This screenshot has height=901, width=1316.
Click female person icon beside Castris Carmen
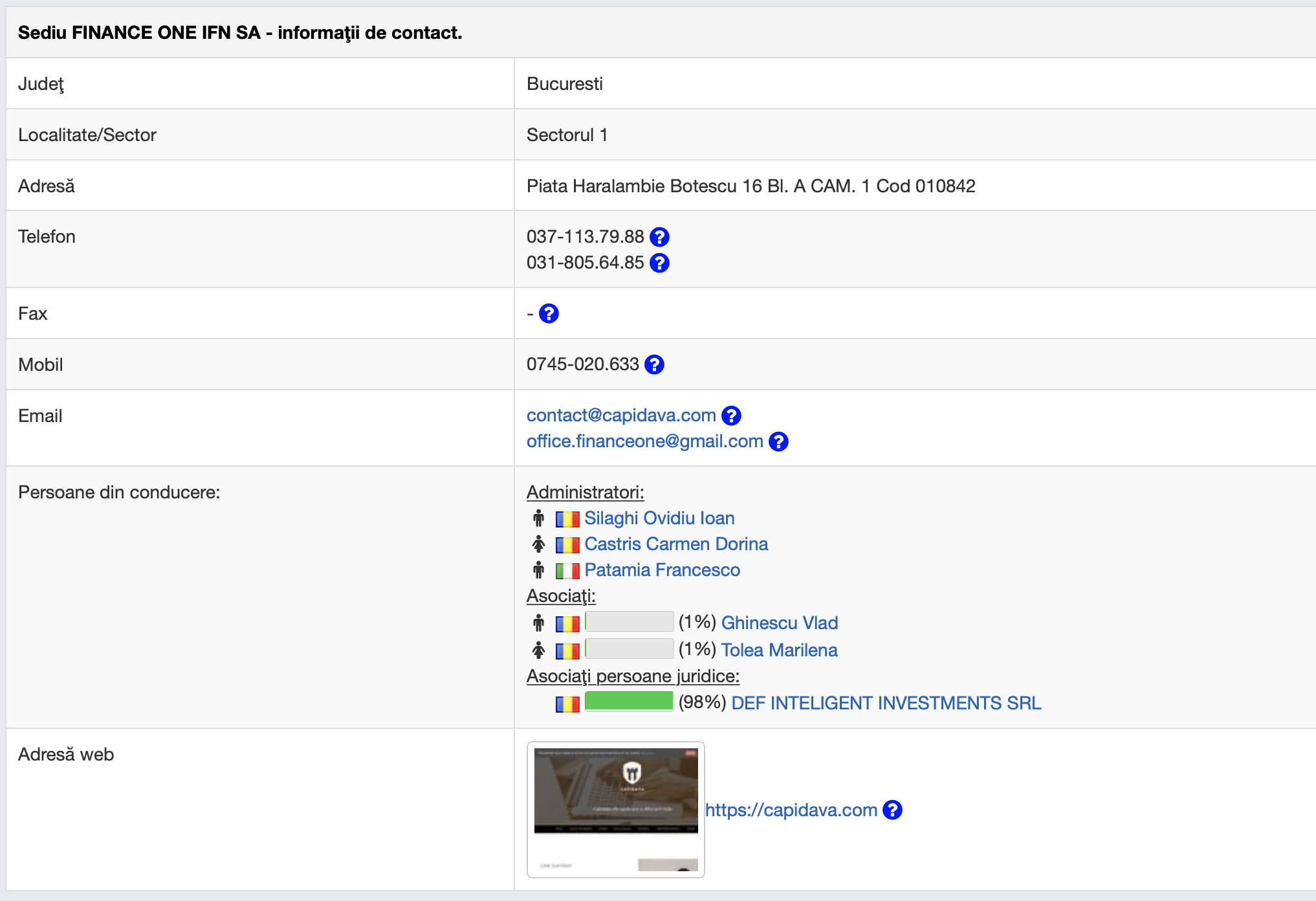pyautogui.click(x=538, y=544)
